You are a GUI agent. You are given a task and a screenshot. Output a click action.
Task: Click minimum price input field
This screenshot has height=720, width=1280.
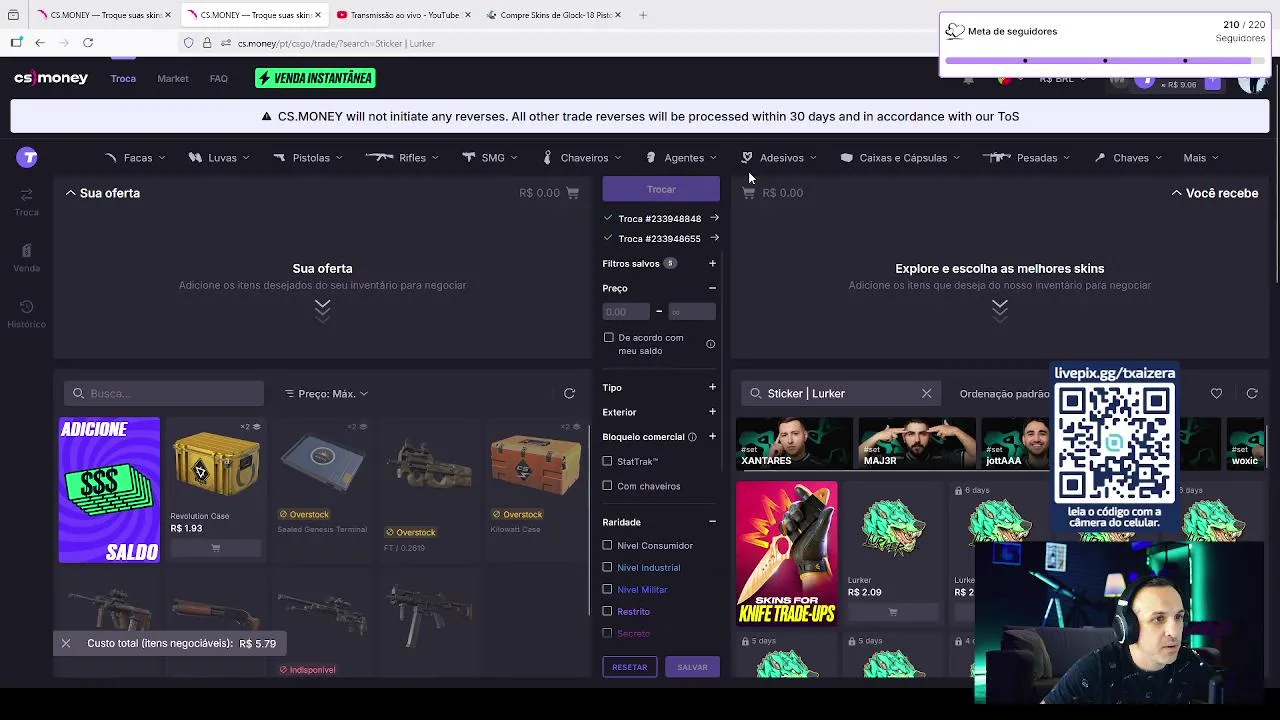coord(626,312)
